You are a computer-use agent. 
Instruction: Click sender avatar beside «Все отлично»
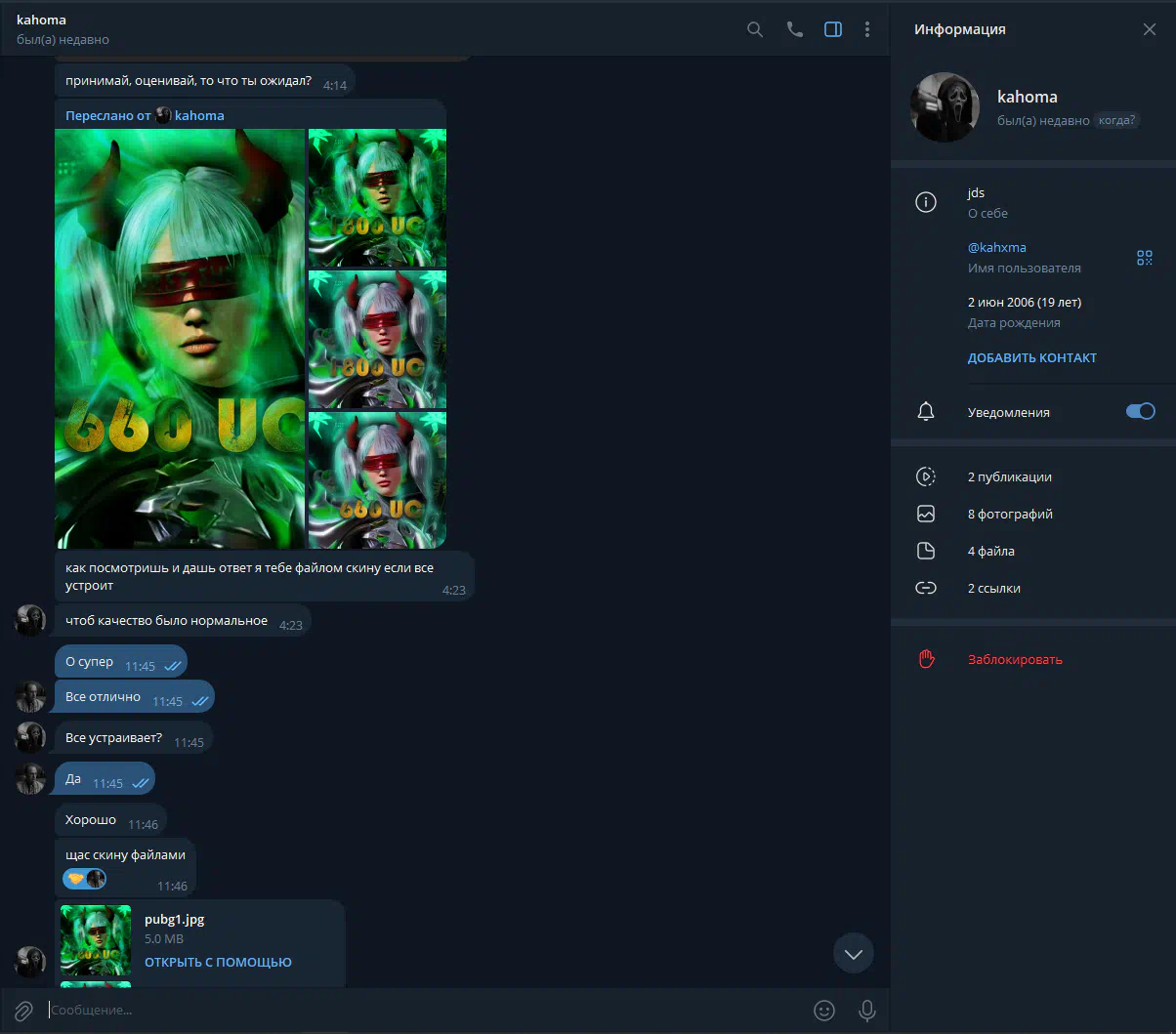30,697
